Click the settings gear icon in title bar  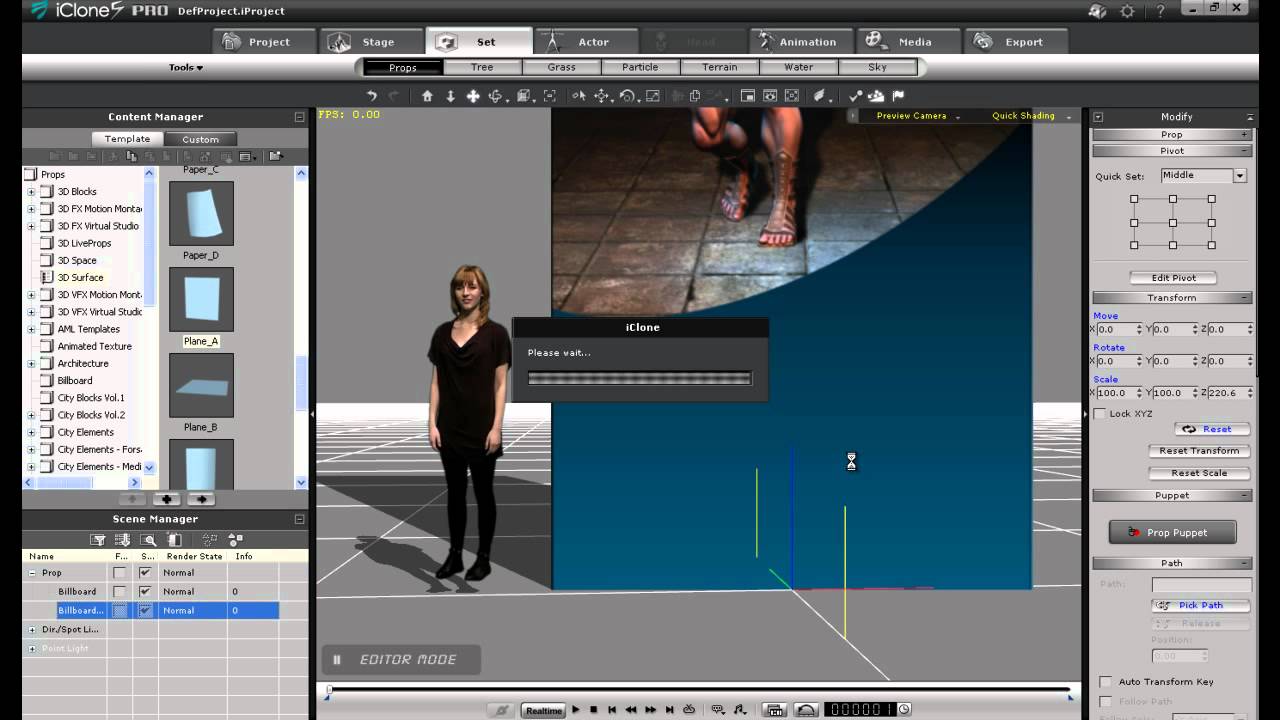(x=1127, y=11)
